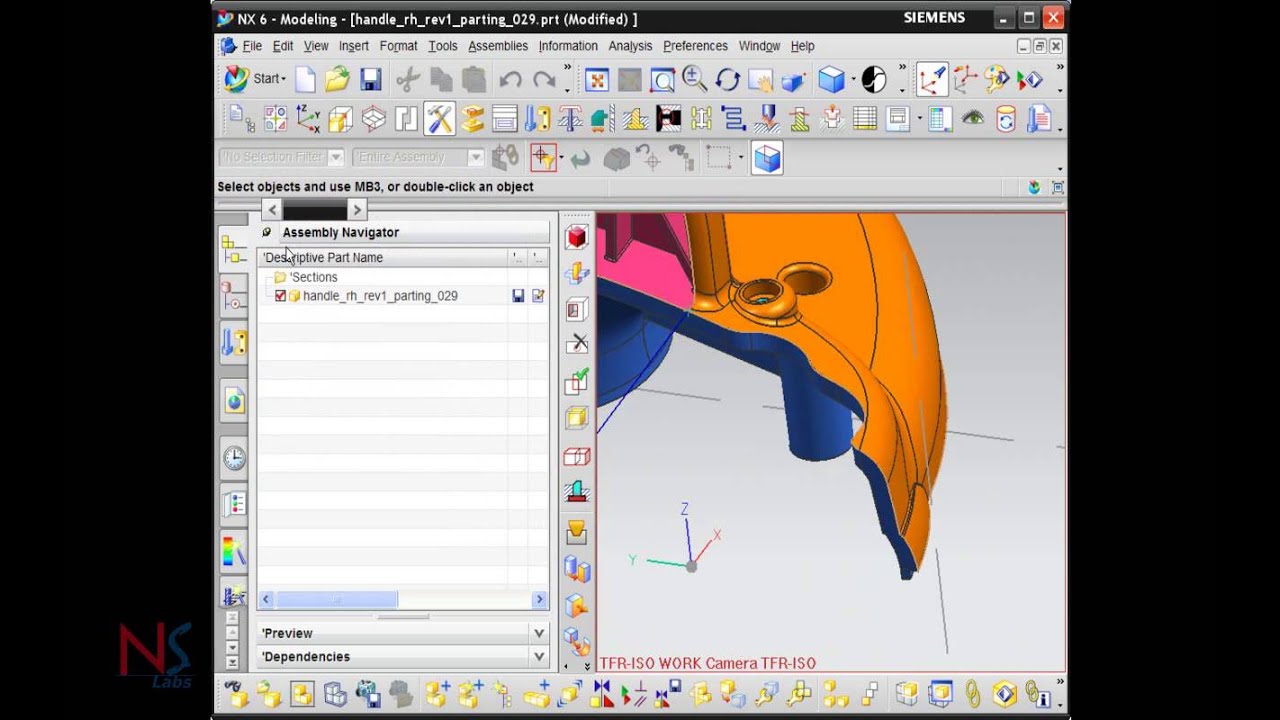
Task: Click the Save floppy disk icon
Action: [x=371, y=79]
